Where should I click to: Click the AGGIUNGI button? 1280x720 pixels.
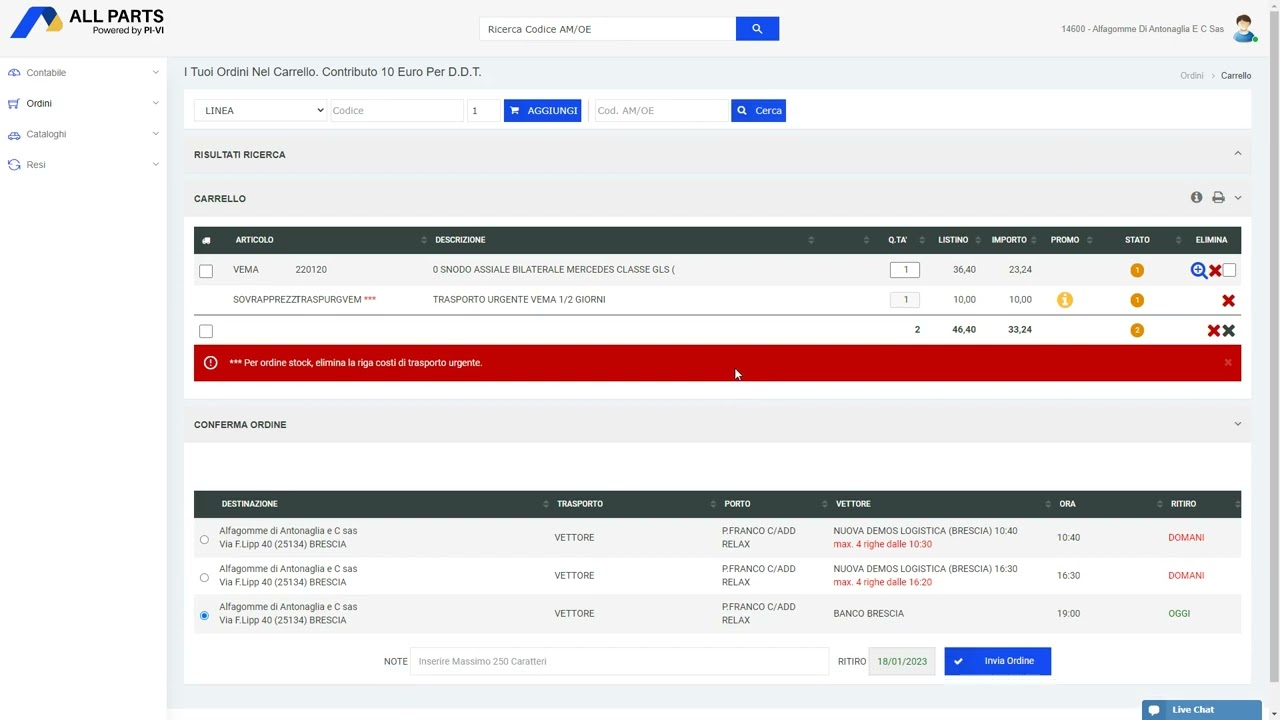point(543,110)
